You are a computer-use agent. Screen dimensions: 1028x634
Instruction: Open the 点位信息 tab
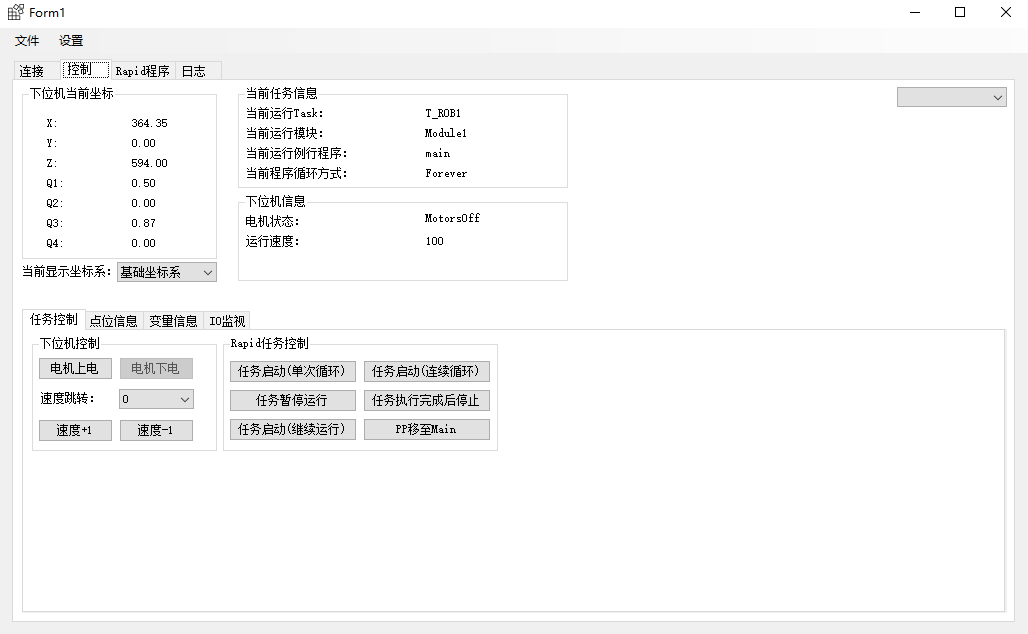[x=113, y=320]
